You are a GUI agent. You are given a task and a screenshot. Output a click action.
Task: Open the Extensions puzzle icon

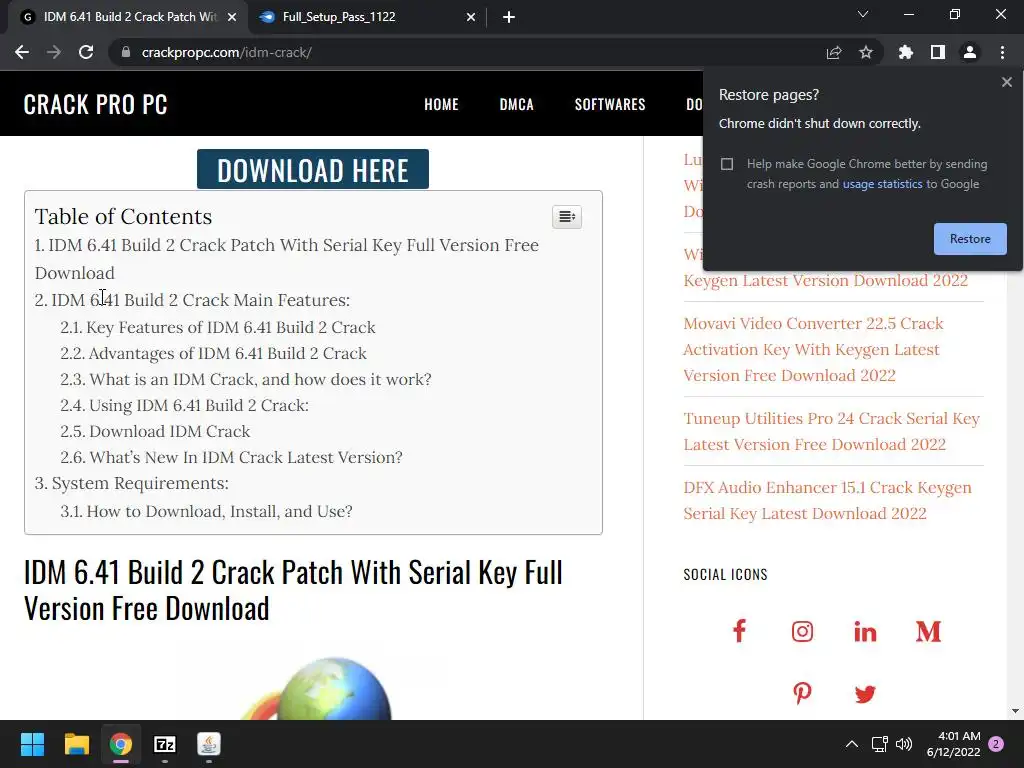point(906,52)
